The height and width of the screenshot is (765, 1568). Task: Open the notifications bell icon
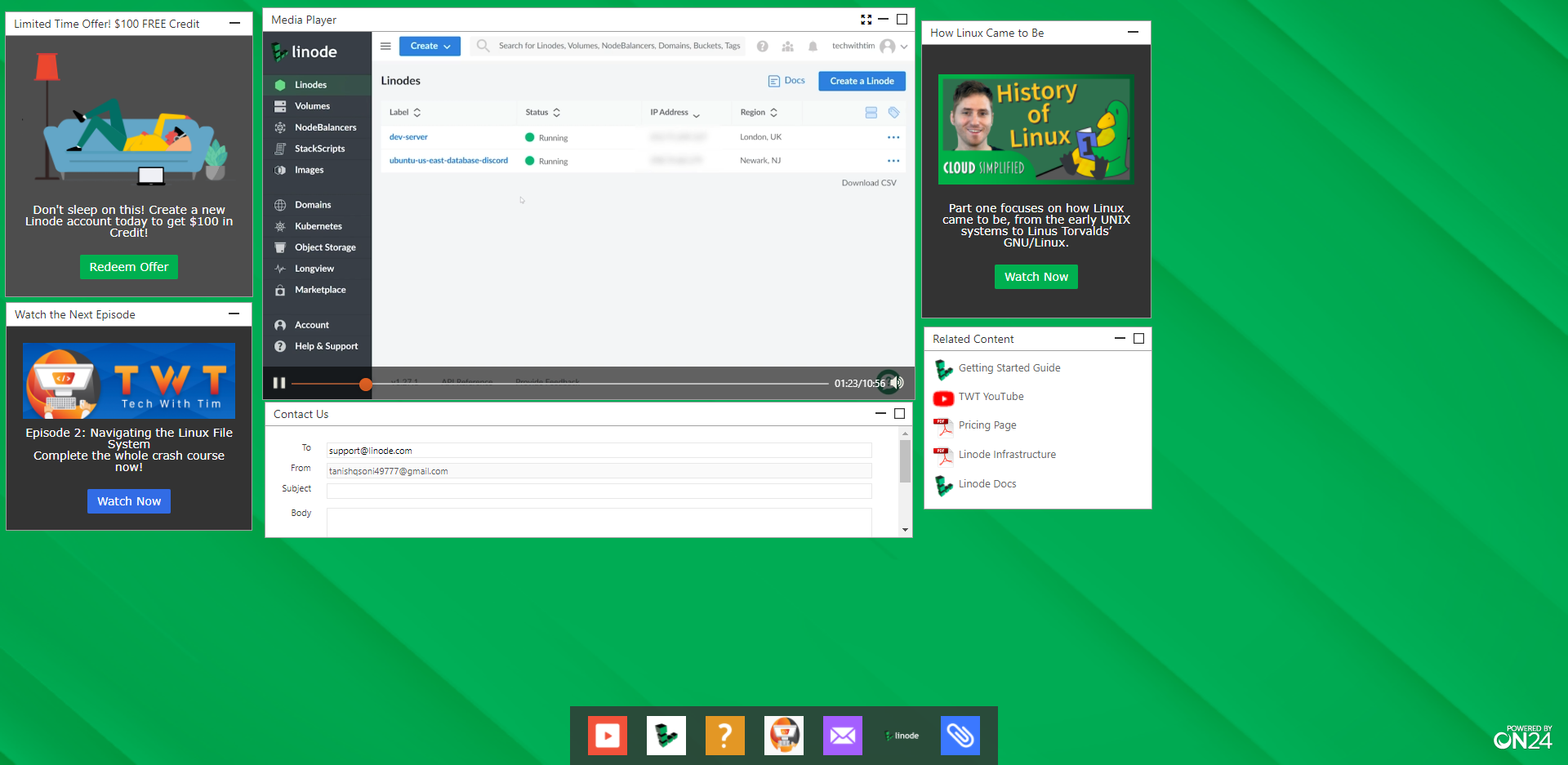813,47
